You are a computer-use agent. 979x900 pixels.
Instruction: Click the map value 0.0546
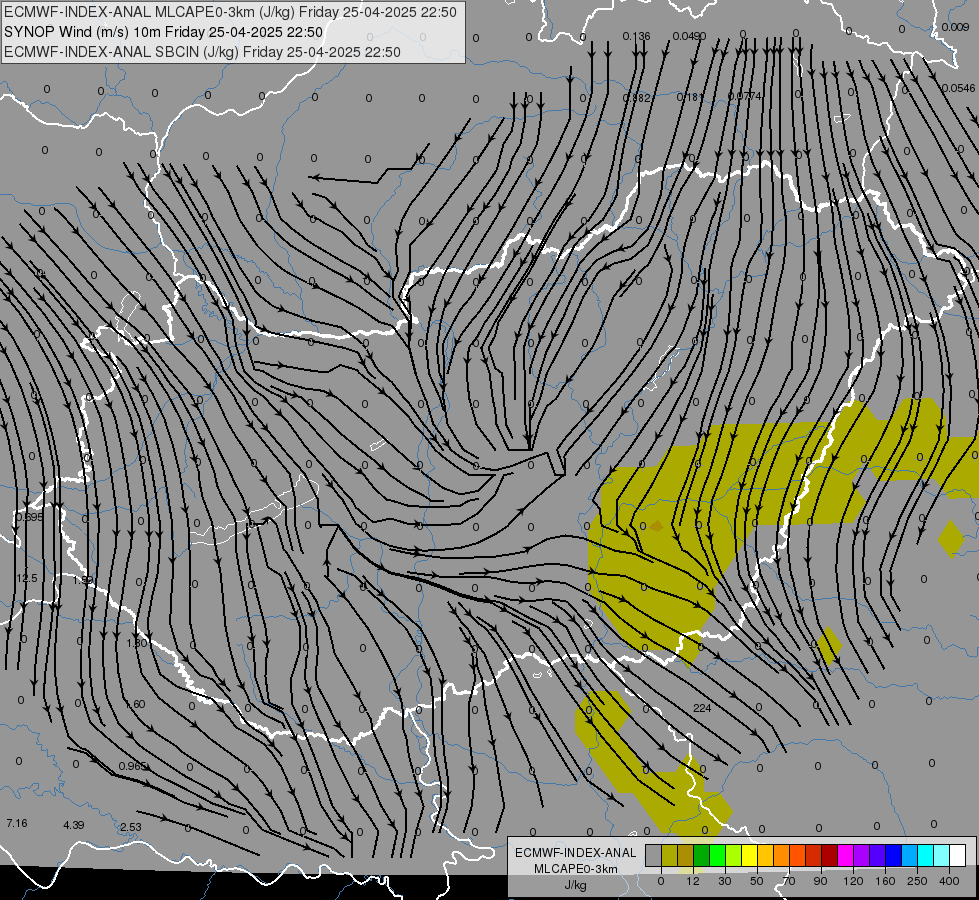click(958, 88)
